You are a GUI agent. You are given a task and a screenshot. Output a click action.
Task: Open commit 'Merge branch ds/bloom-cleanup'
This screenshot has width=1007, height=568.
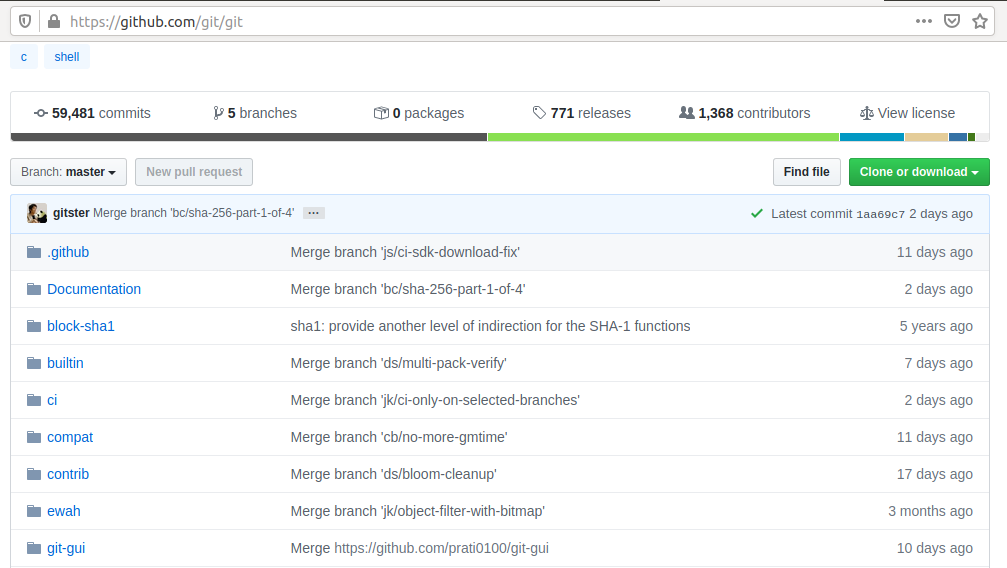pyautogui.click(x=394, y=474)
